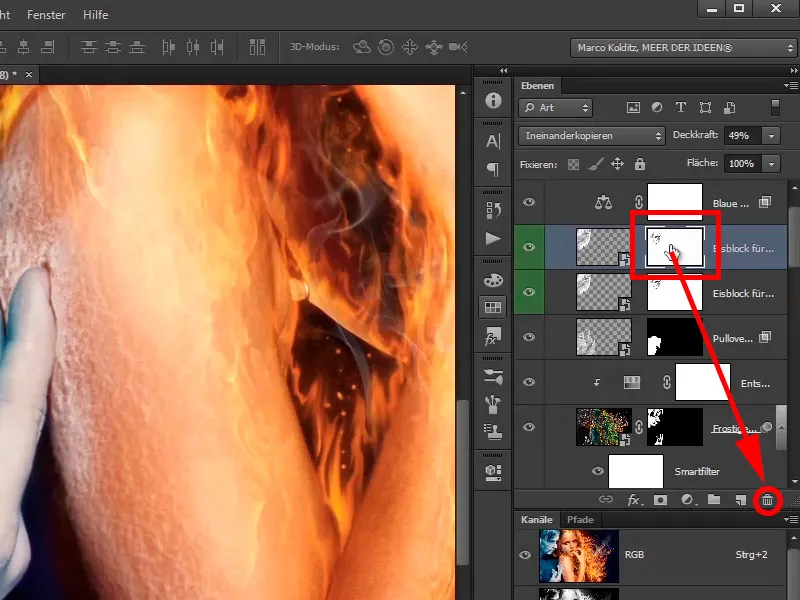Open the Ebenen panel flyout menu
This screenshot has height=600, width=800.
click(x=791, y=86)
